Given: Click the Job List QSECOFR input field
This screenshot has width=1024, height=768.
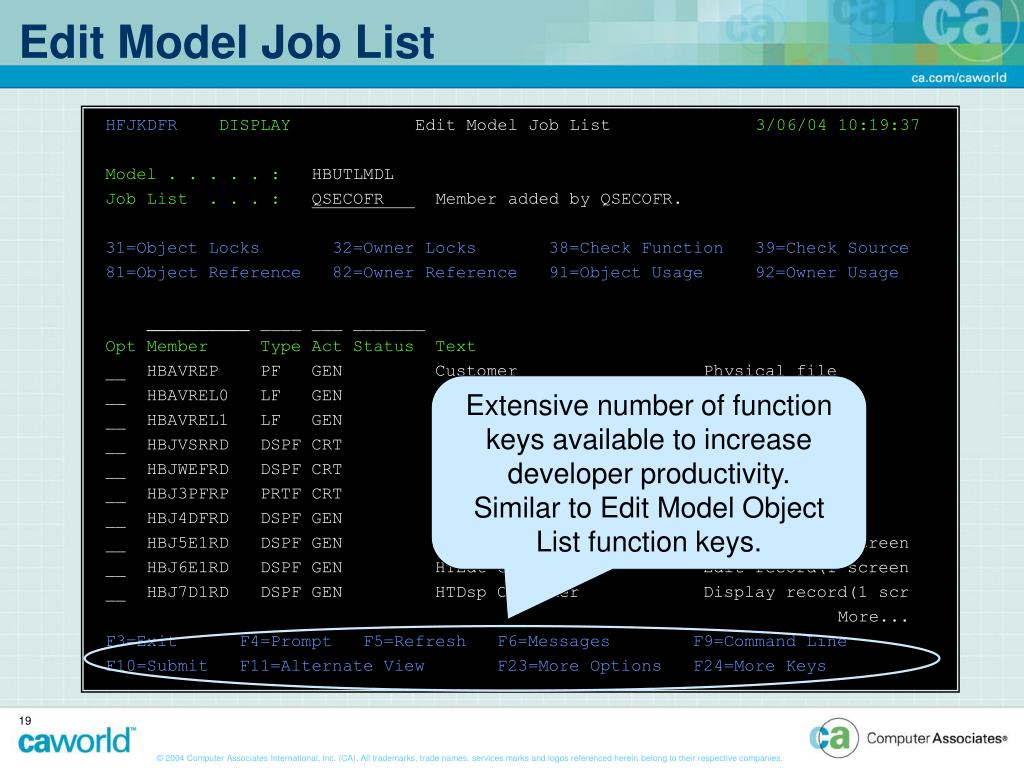Looking at the screenshot, I should [x=362, y=199].
